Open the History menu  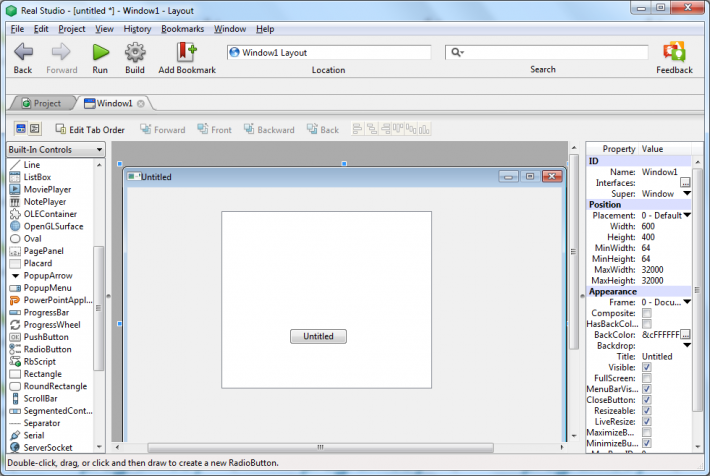137,29
